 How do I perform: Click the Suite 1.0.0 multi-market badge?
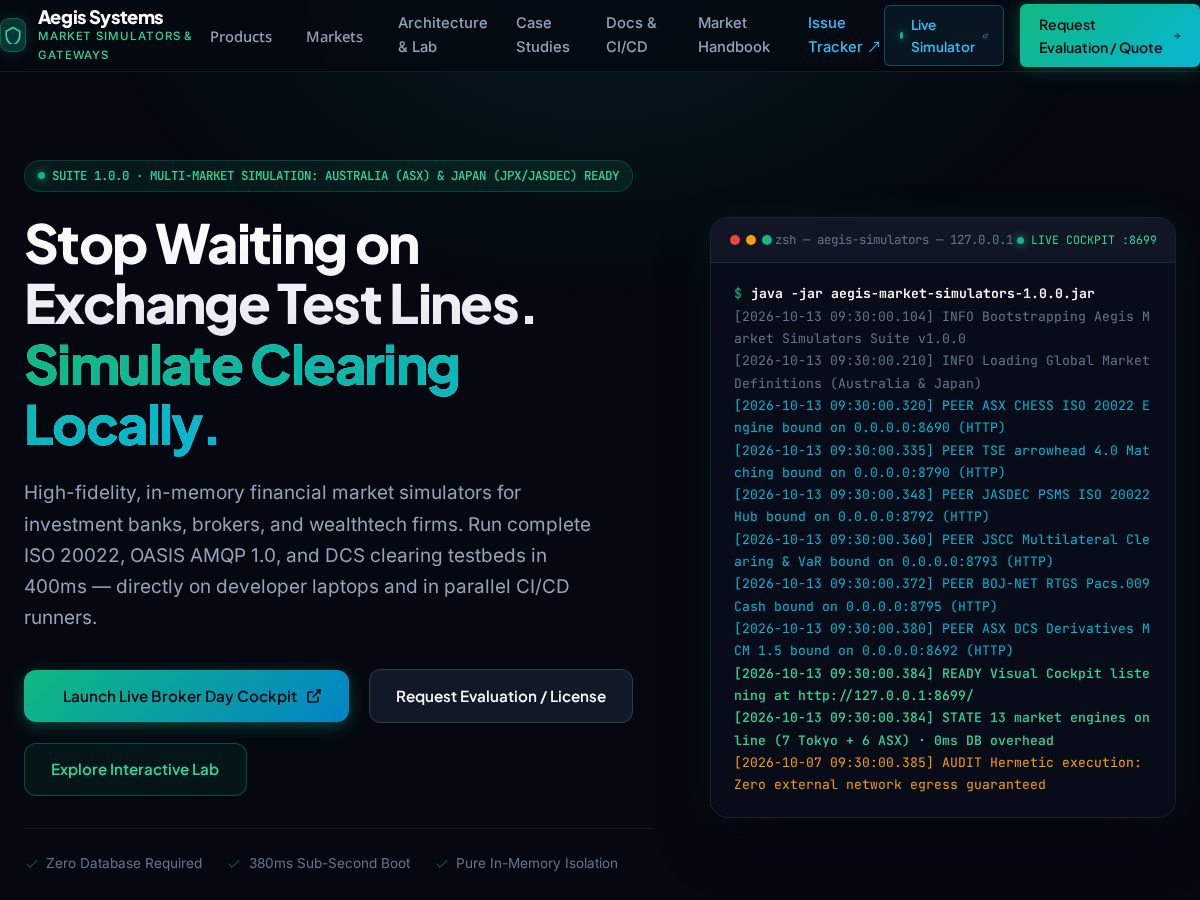tap(328, 176)
